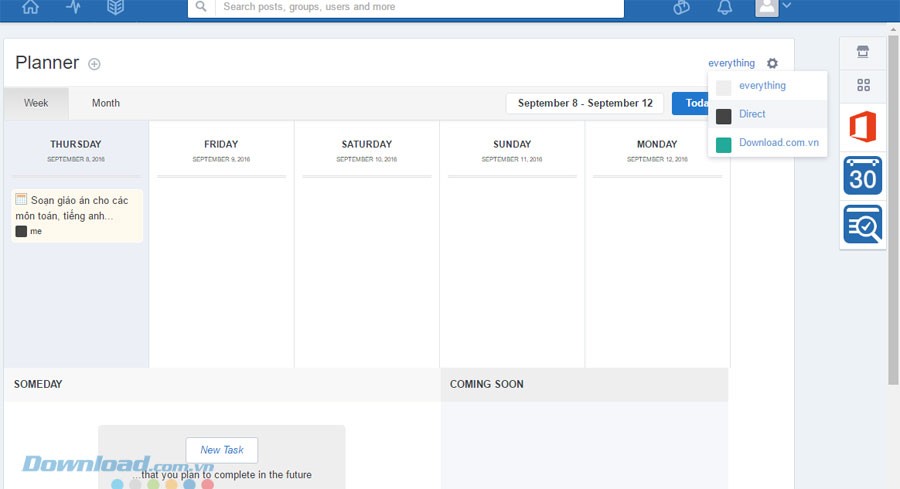The height and width of the screenshot is (489, 900).
Task: Select 'Direct' from the filter menu
Action: point(752,114)
